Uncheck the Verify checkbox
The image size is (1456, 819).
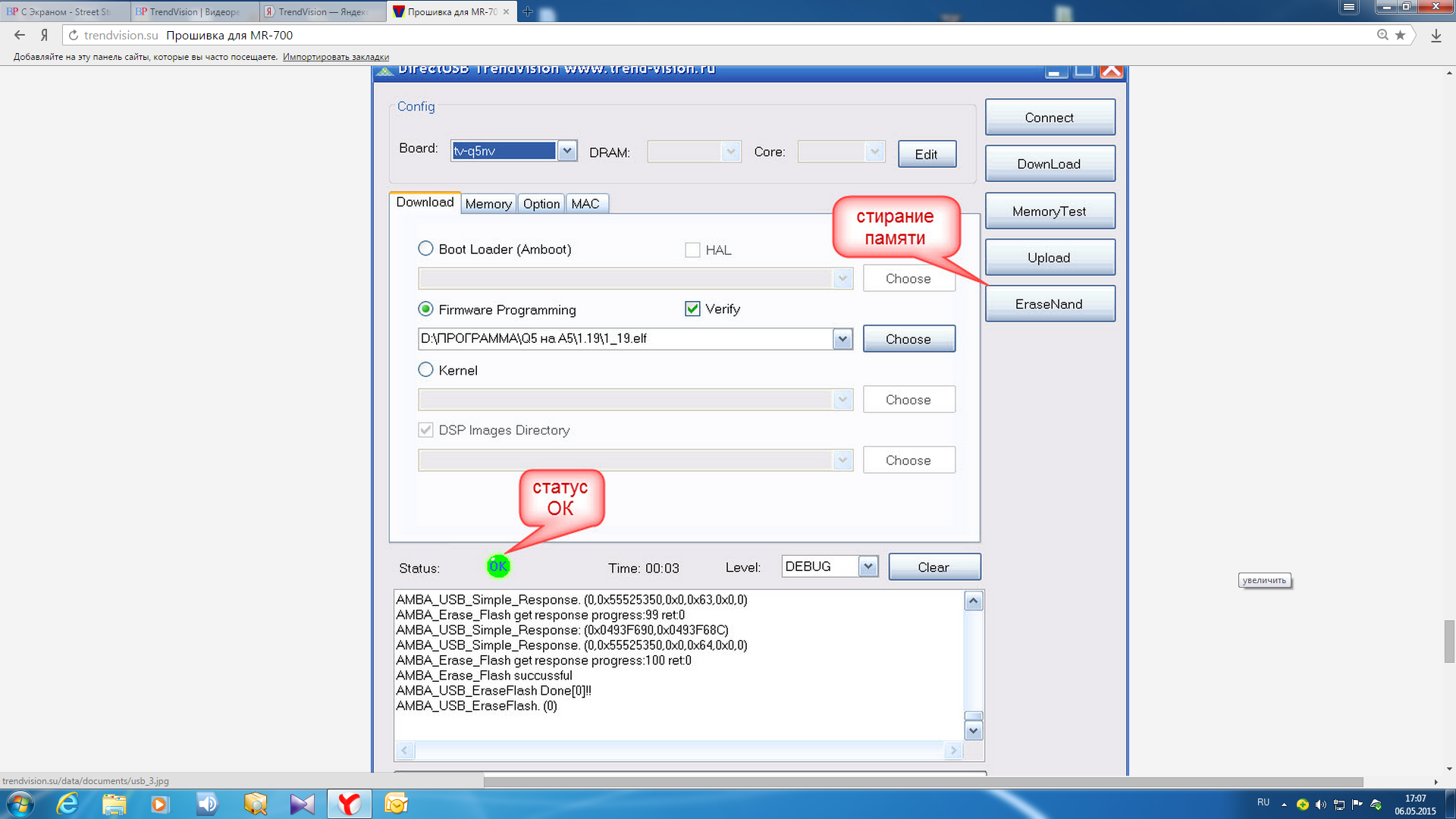click(692, 309)
